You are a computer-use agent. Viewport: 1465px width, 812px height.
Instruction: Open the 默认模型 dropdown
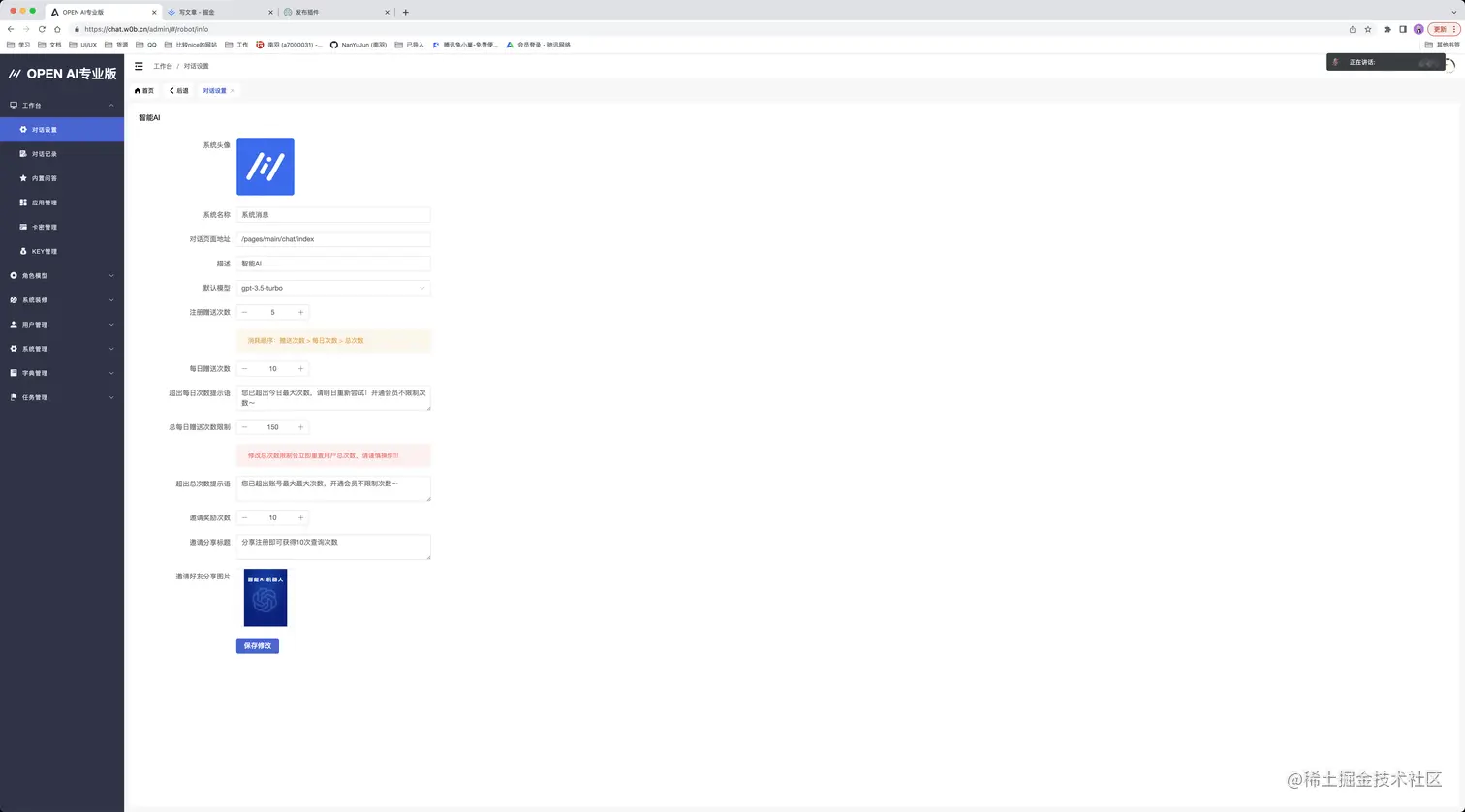[x=332, y=288]
